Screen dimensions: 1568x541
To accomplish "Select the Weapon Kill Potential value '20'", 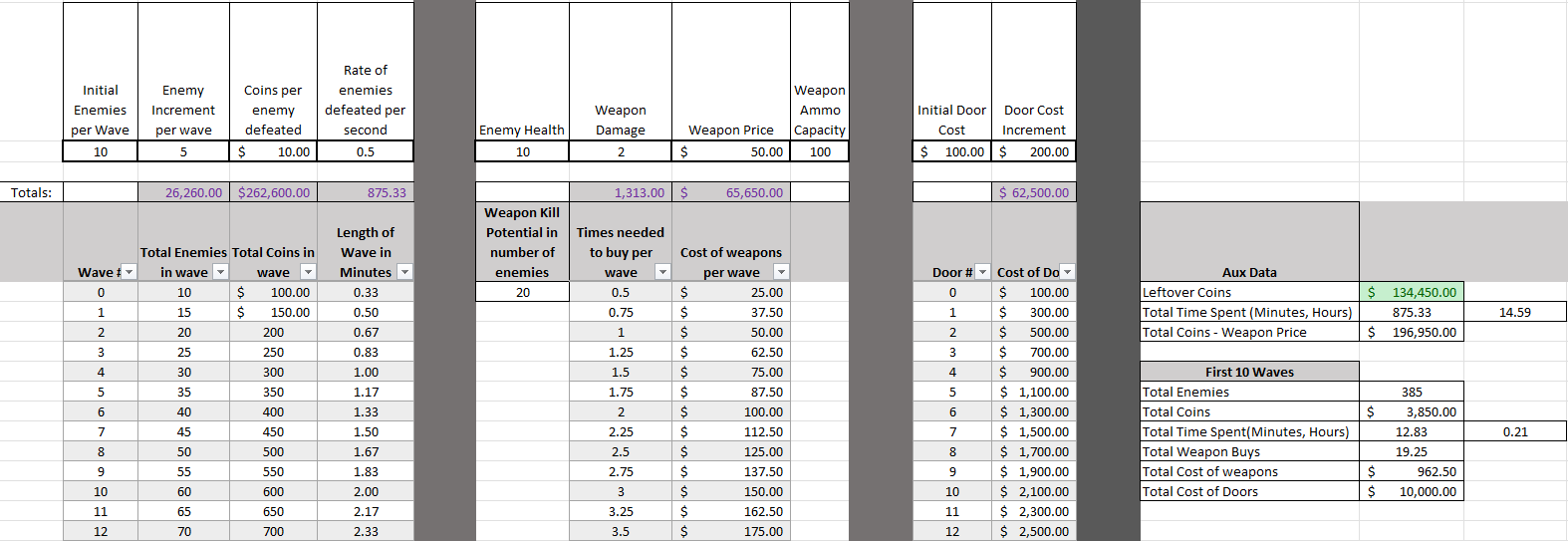I will click(x=522, y=292).
